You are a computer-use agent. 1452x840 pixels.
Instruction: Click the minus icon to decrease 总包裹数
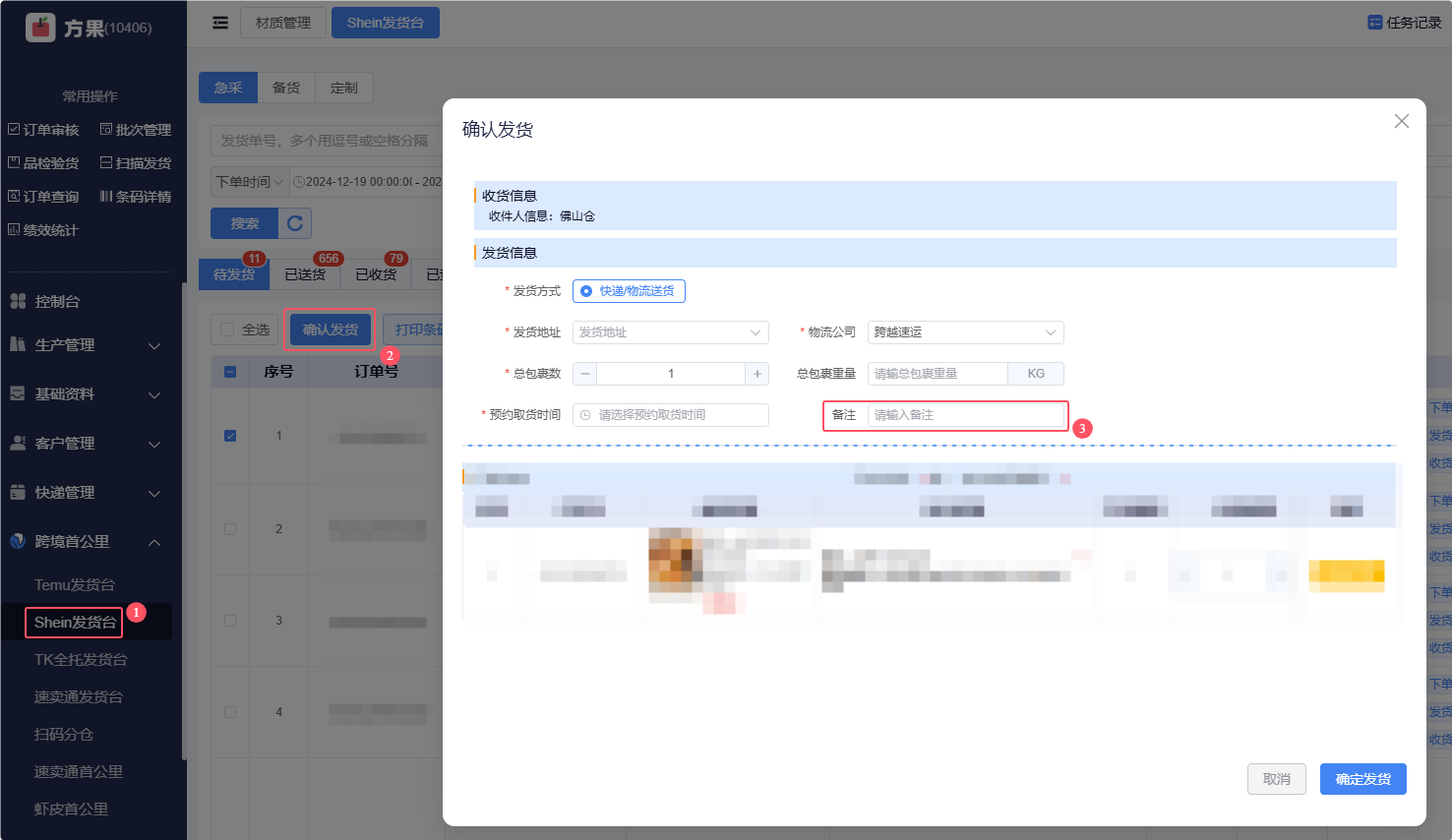coord(585,374)
